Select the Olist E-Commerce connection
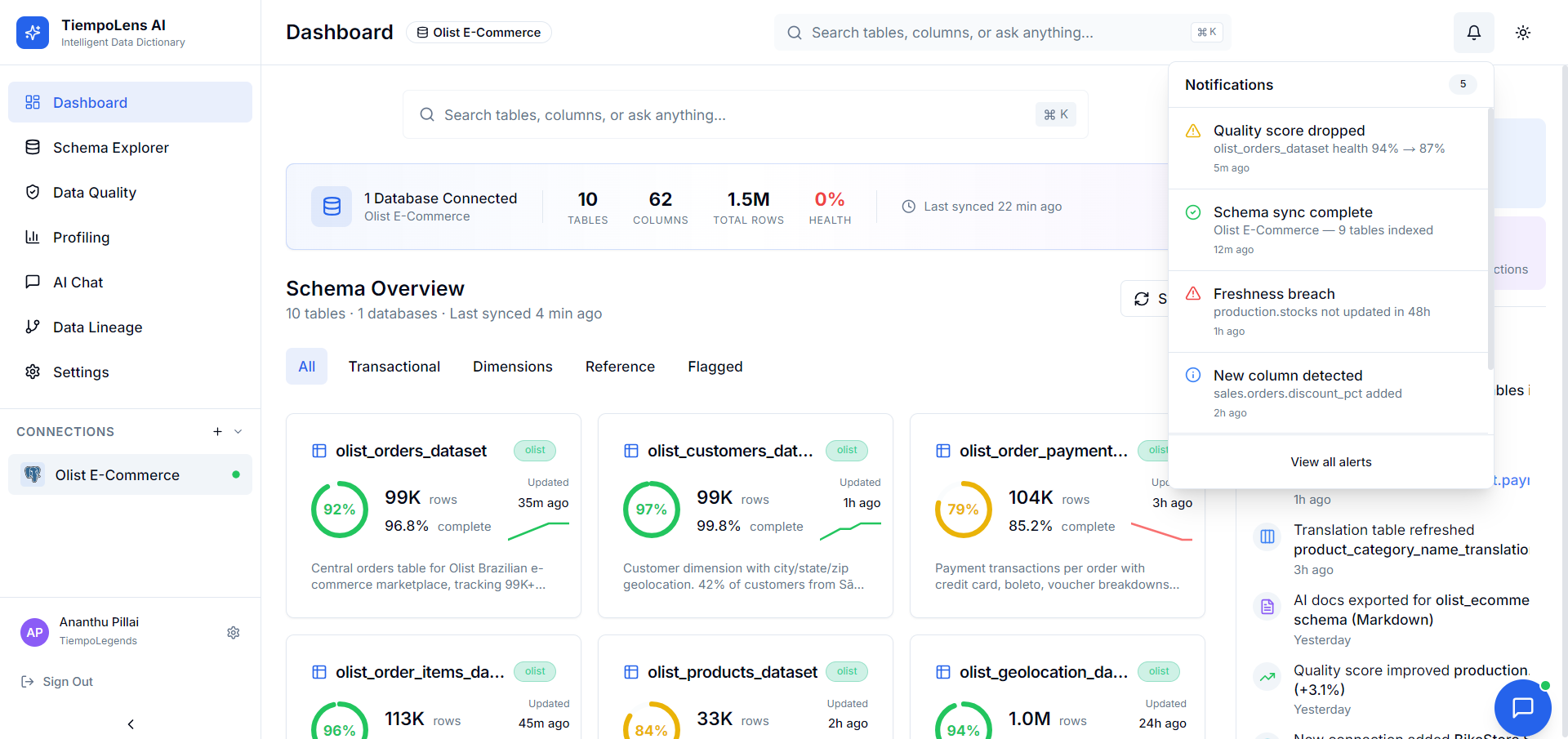This screenshot has width=1568, height=739. (130, 474)
